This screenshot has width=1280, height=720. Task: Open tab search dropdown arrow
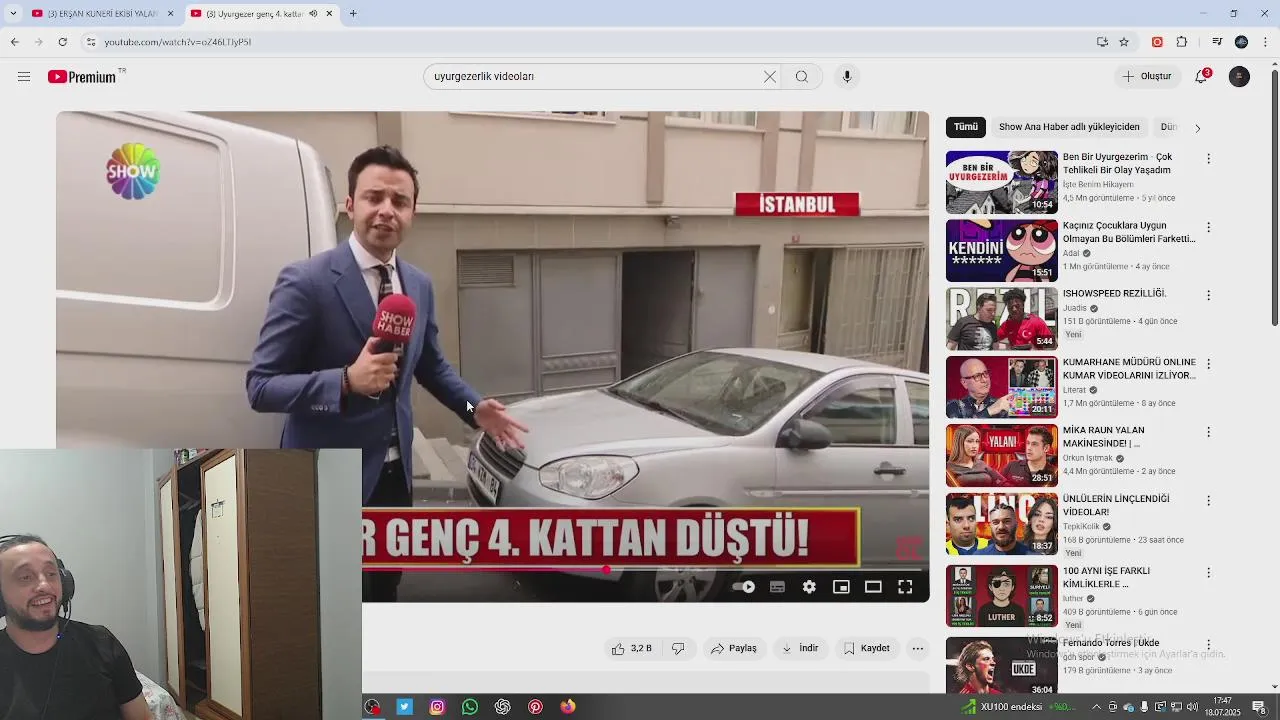point(12,14)
